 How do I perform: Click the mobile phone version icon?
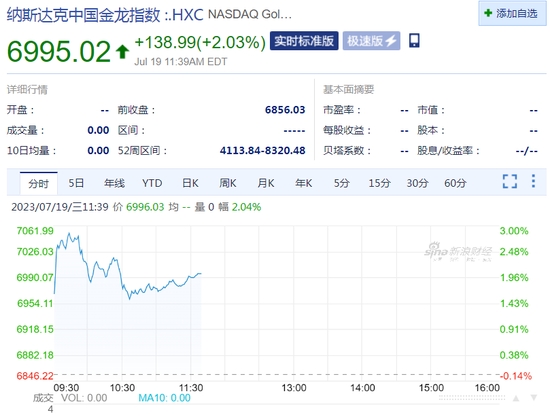414,40
